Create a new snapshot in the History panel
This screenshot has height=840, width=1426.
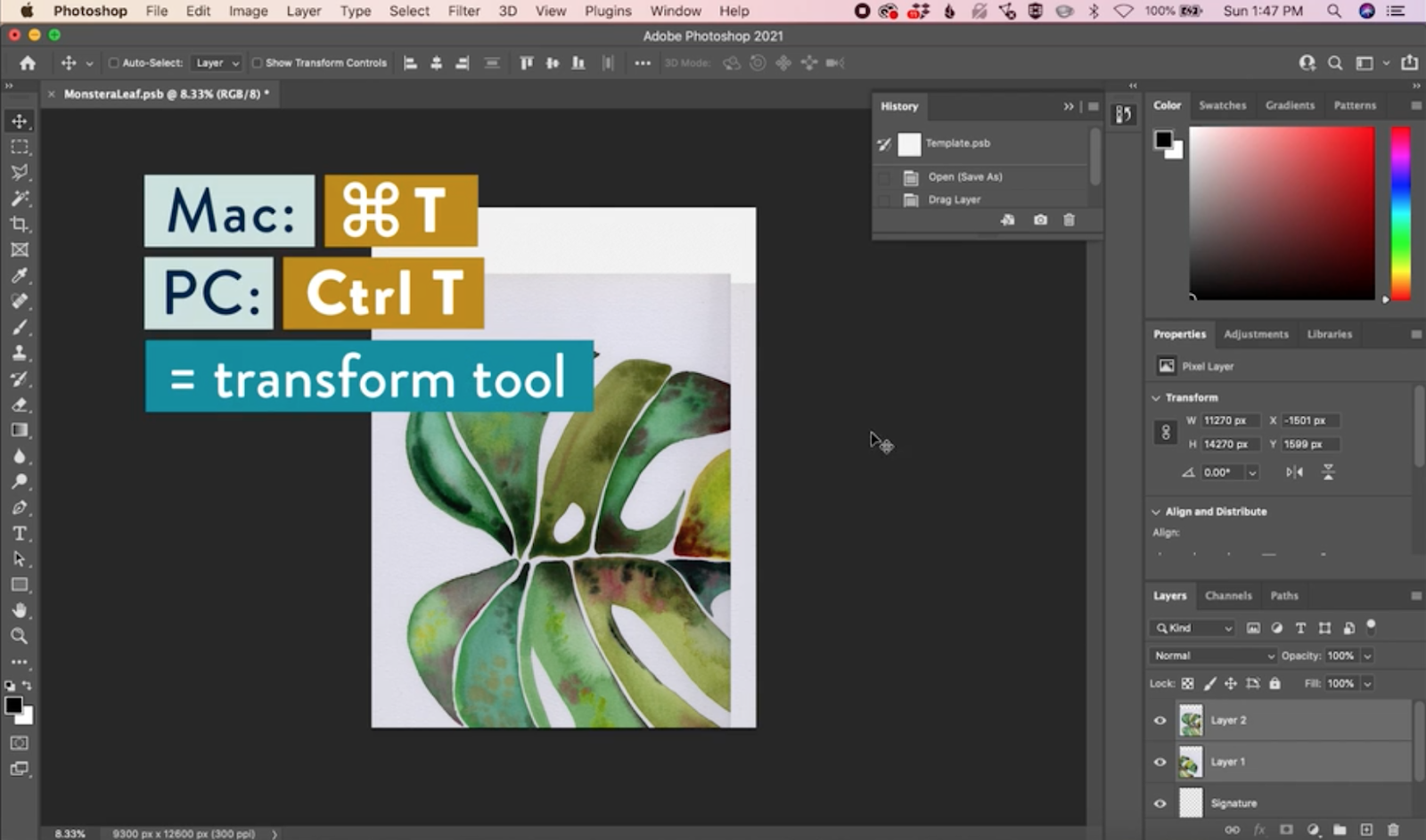1040,219
